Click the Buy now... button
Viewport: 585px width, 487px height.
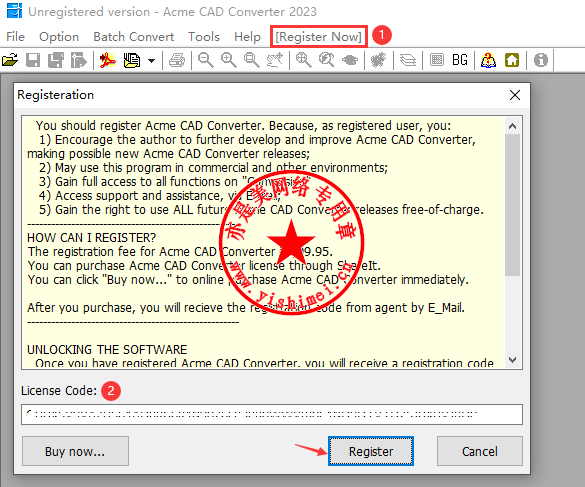[75, 451]
